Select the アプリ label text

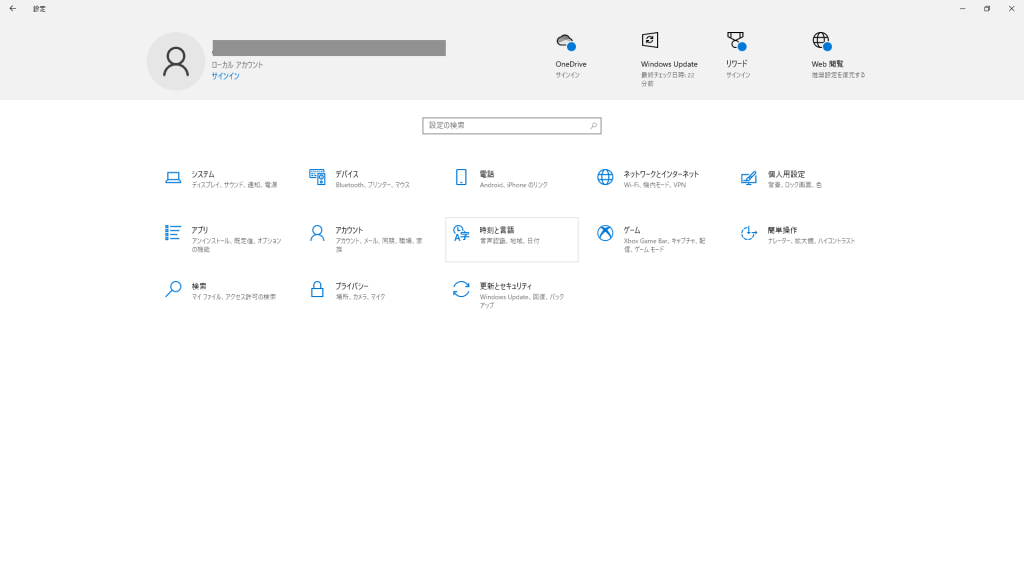(199, 231)
